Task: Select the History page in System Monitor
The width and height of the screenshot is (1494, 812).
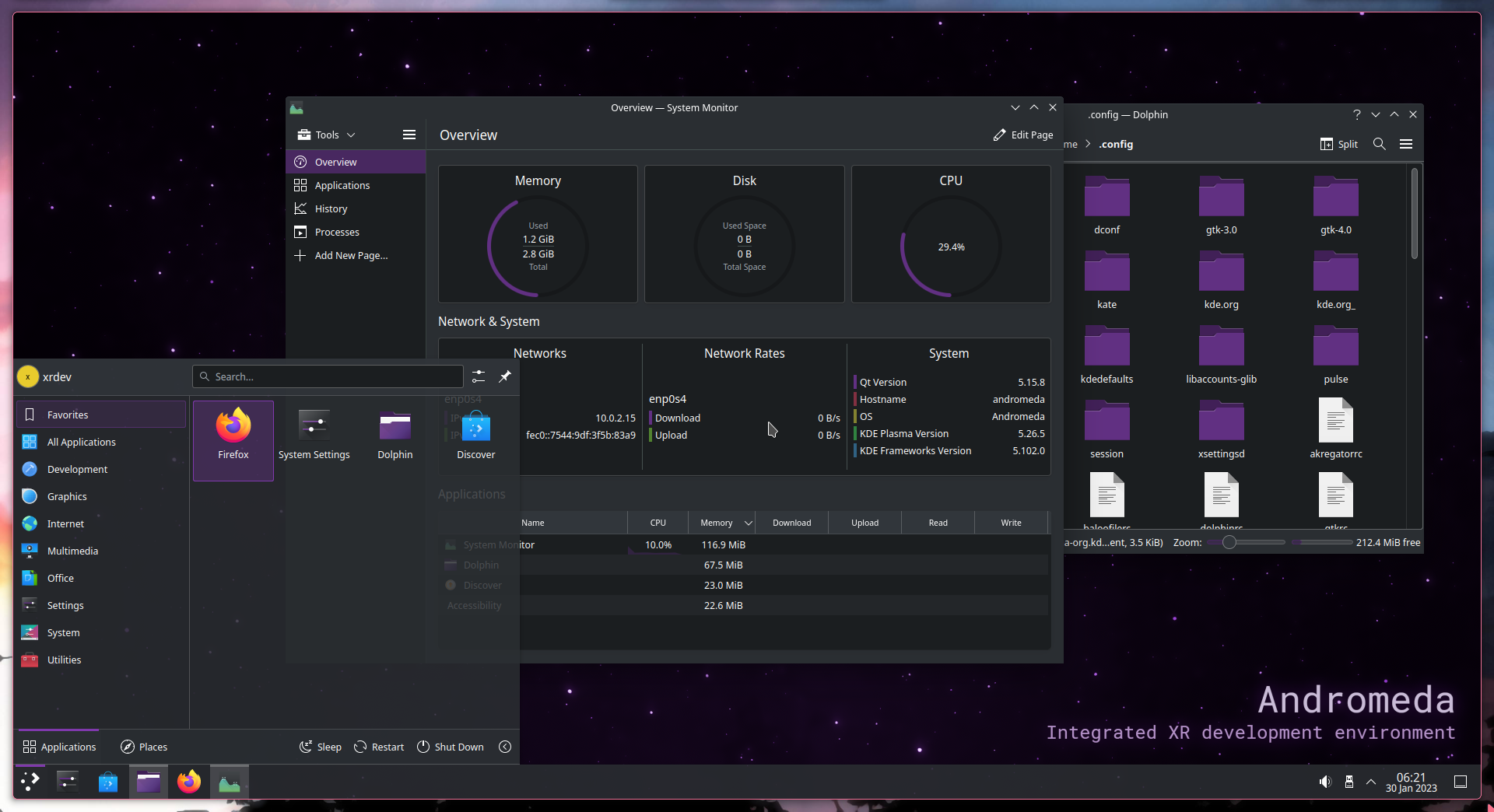Action: [x=330, y=208]
